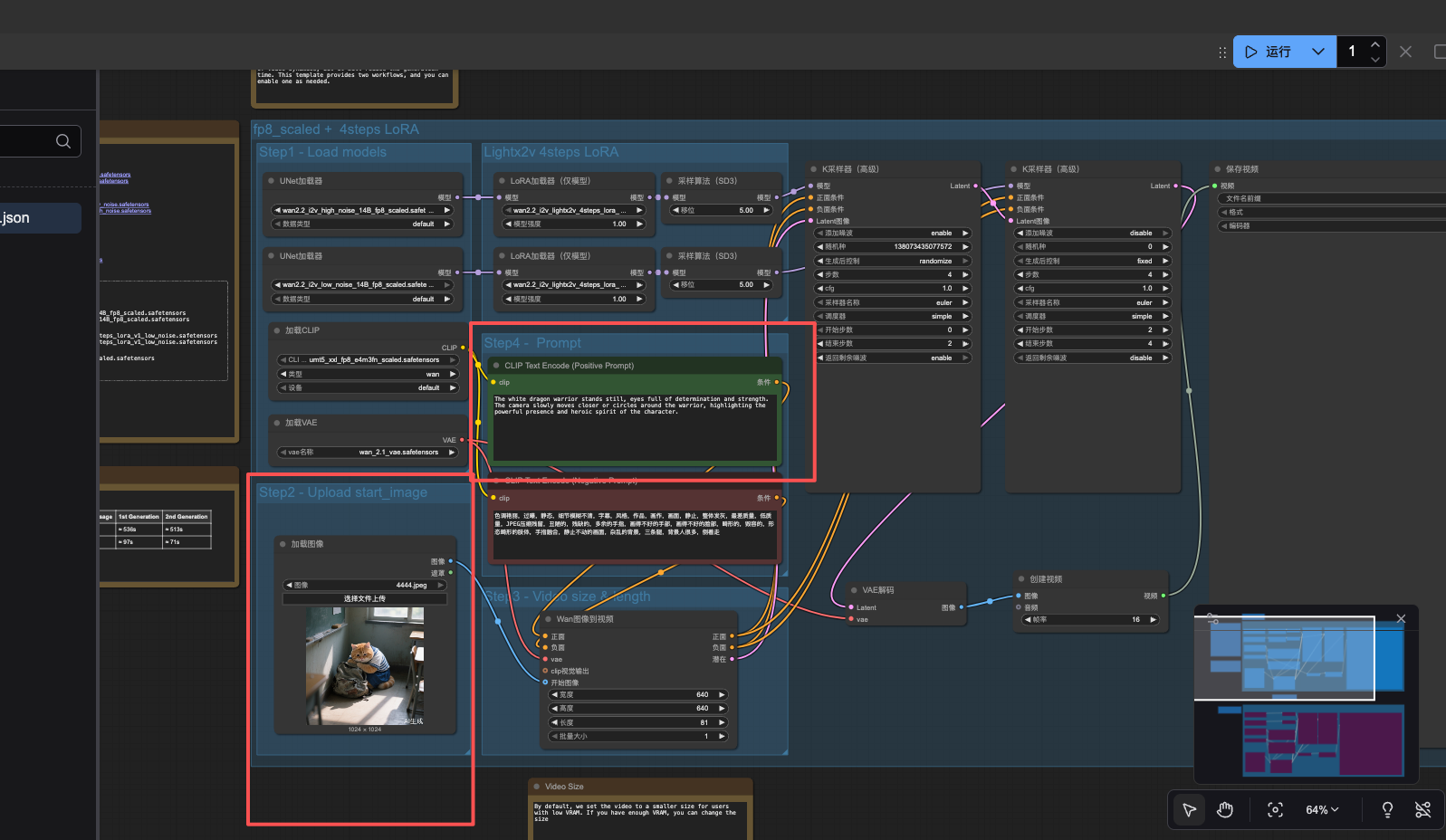Close the minimap panel
The height and width of the screenshot is (840, 1446).
[x=1401, y=619]
